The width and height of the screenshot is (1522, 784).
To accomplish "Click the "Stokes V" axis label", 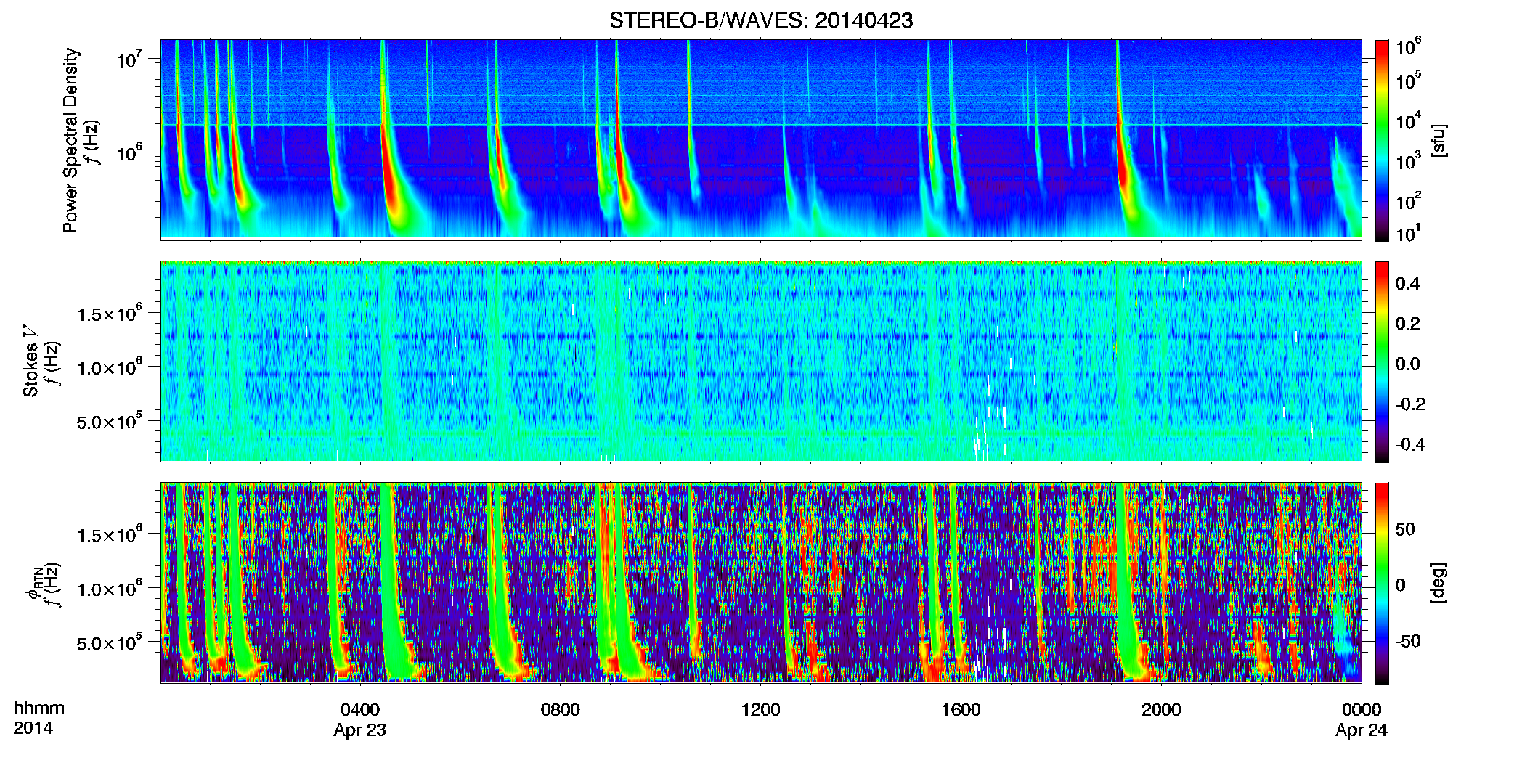I will [31, 361].
